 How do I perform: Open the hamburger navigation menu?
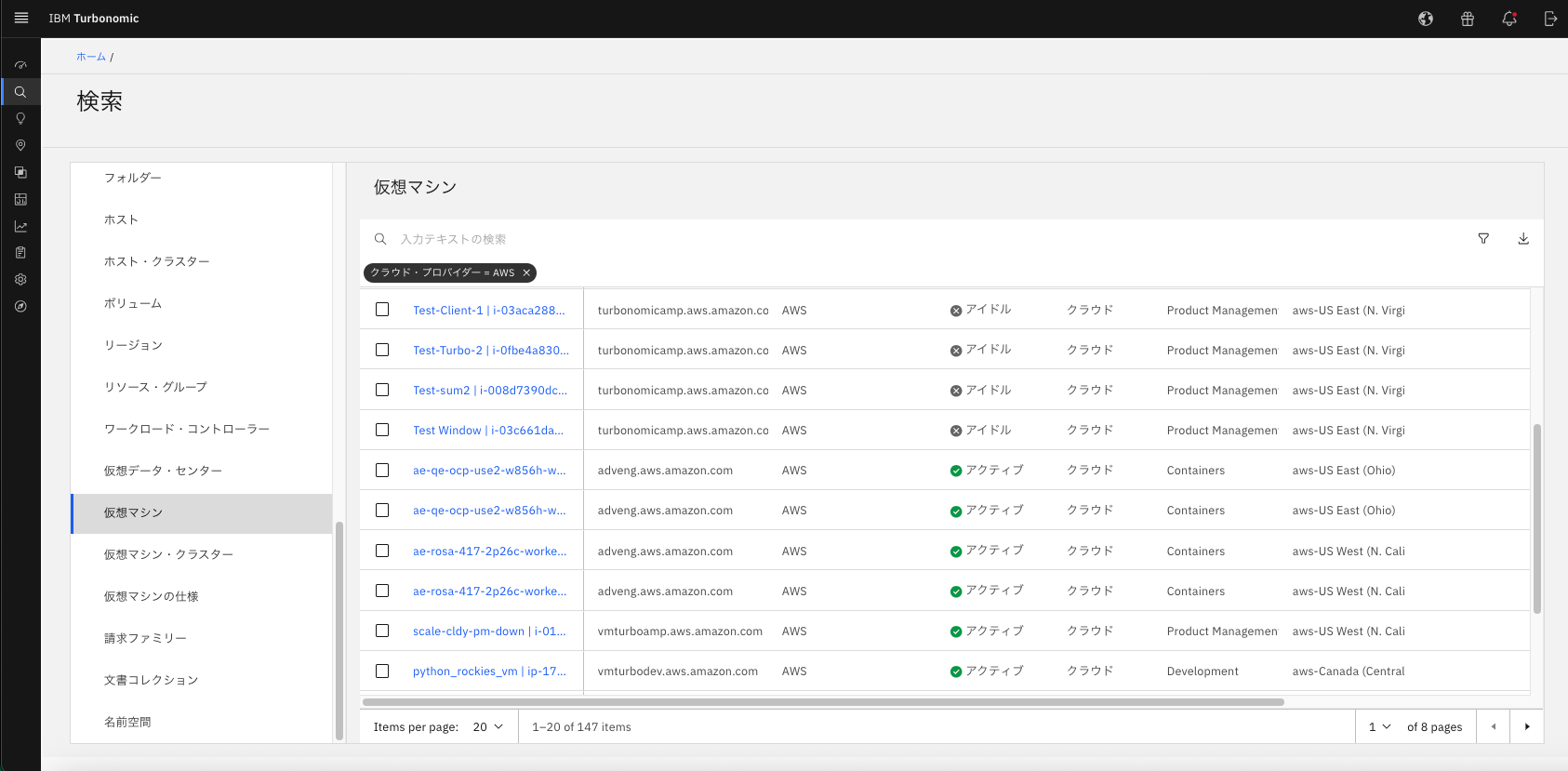[20, 18]
